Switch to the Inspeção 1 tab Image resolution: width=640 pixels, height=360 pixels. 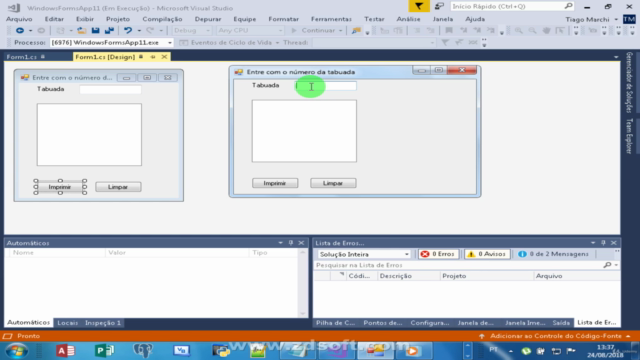click(103, 323)
